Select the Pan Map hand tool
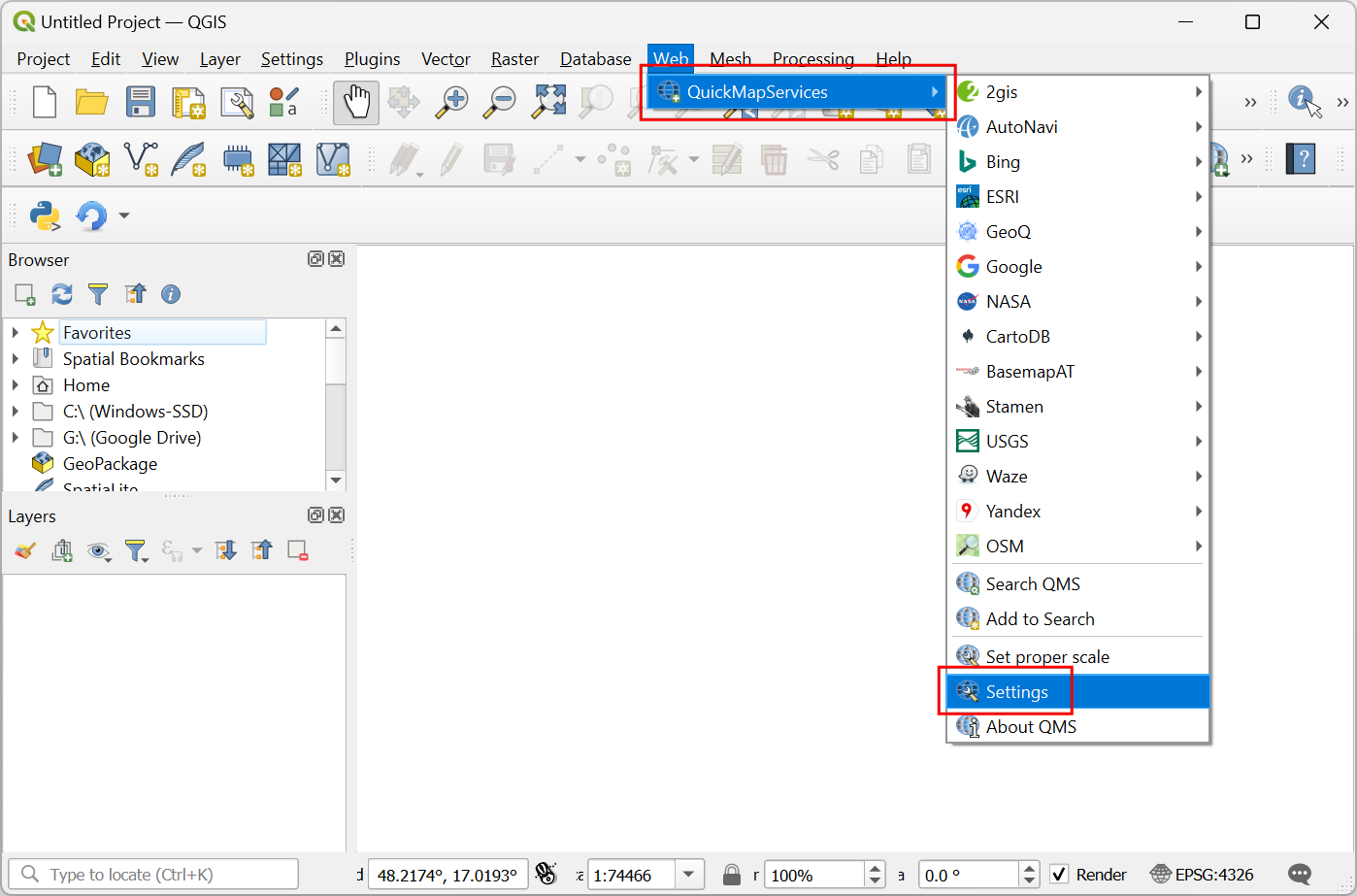1357x896 pixels. (356, 102)
